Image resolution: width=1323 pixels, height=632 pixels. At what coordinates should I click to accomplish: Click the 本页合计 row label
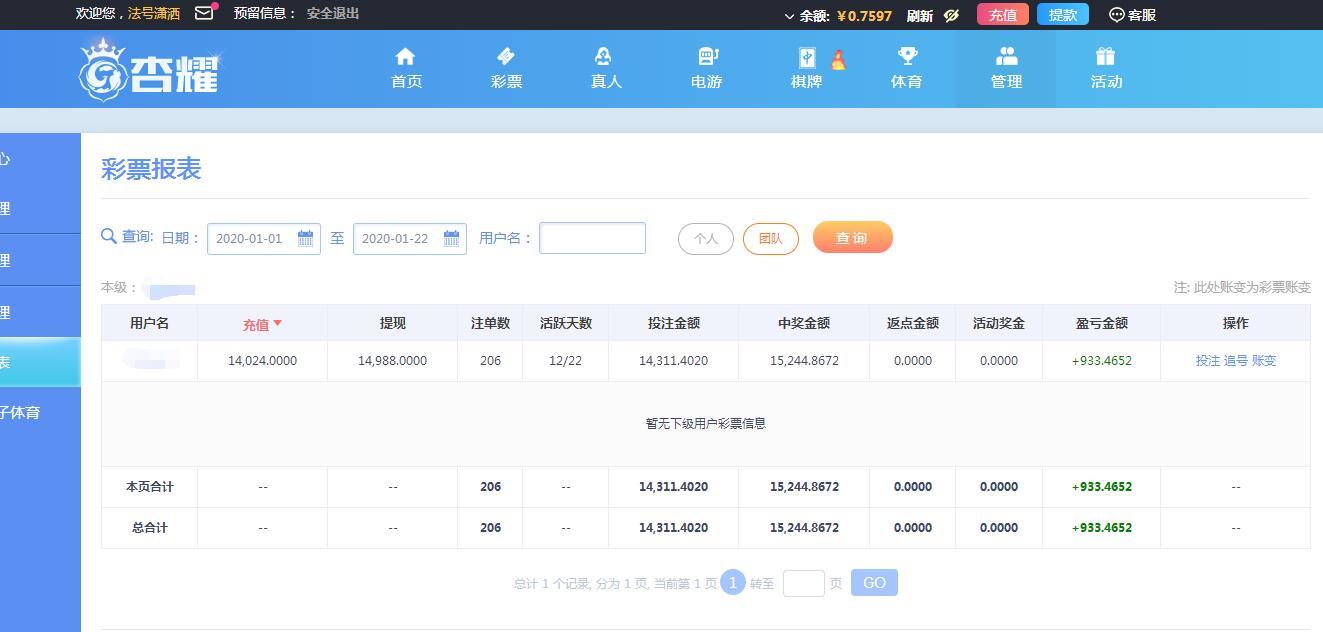click(150, 487)
